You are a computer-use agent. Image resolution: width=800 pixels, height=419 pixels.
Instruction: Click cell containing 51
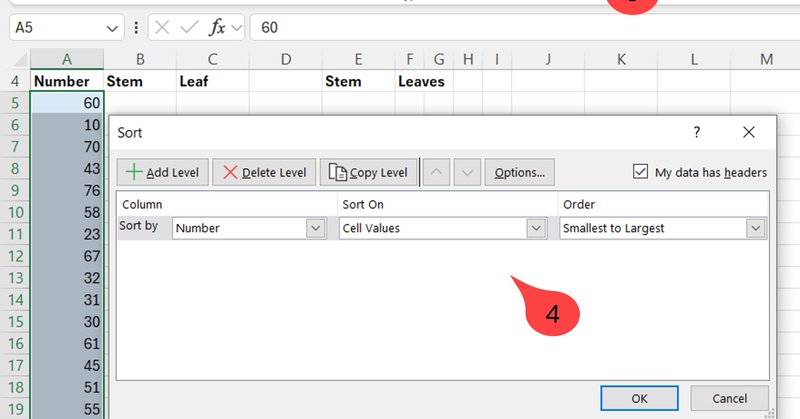point(67,387)
